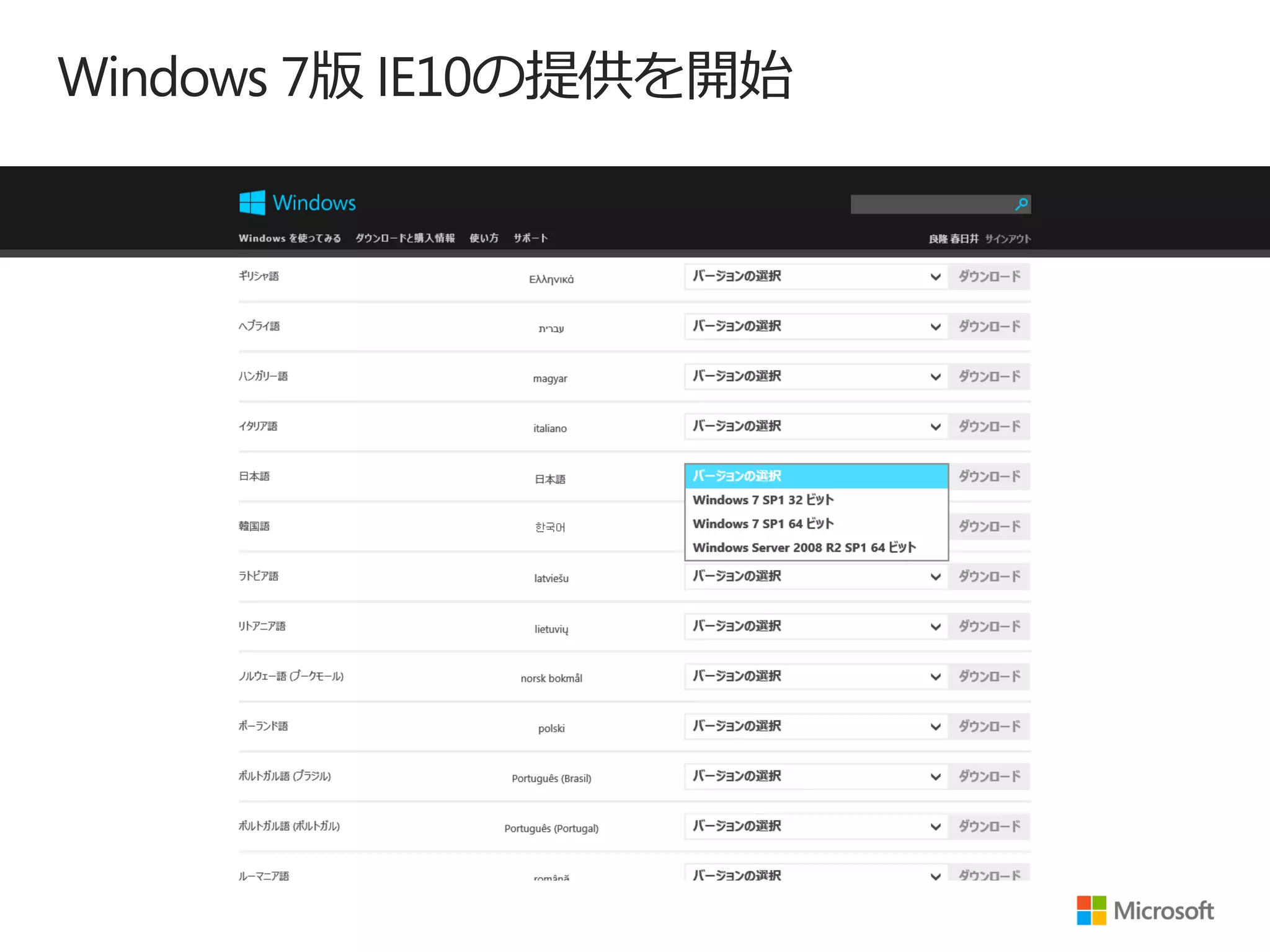The height and width of the screenshot is (952, 1270).
Task: Open 'Windows を使ってみる' menu
Action: (x=290, y=238)
